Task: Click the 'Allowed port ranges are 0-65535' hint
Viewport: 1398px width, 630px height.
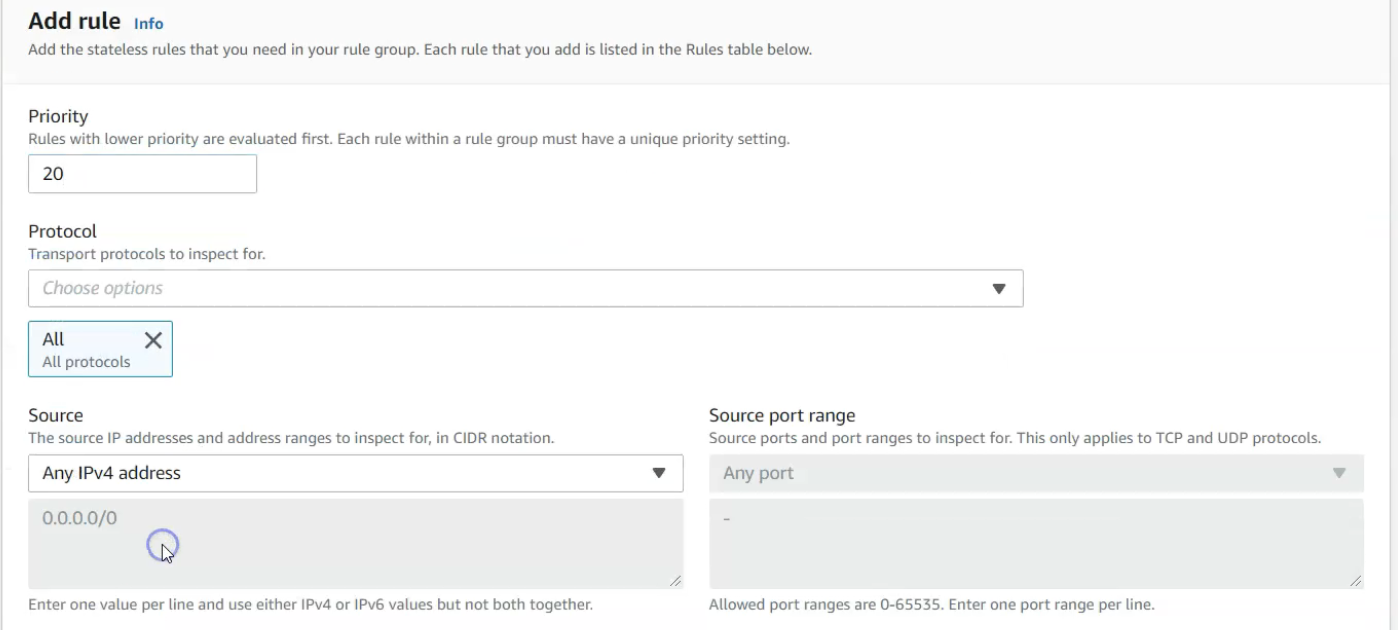Action: pos(931,604)
